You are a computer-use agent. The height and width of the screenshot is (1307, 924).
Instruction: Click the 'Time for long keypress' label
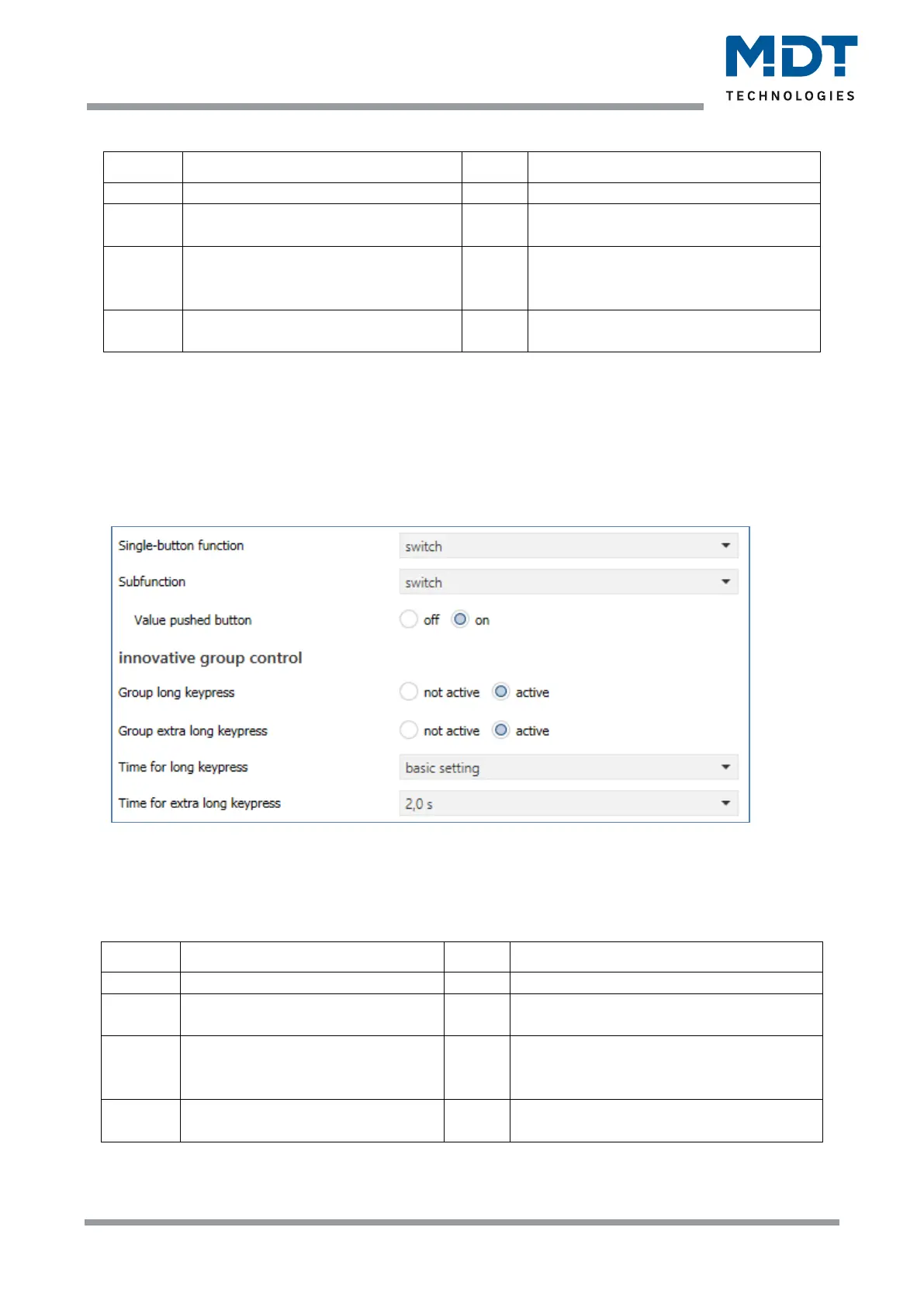pyautogui.click(x=183, y=767)
